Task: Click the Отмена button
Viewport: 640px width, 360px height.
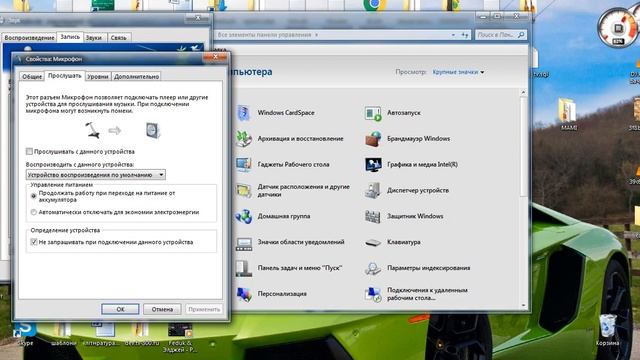Action: [x=162, y=309]
